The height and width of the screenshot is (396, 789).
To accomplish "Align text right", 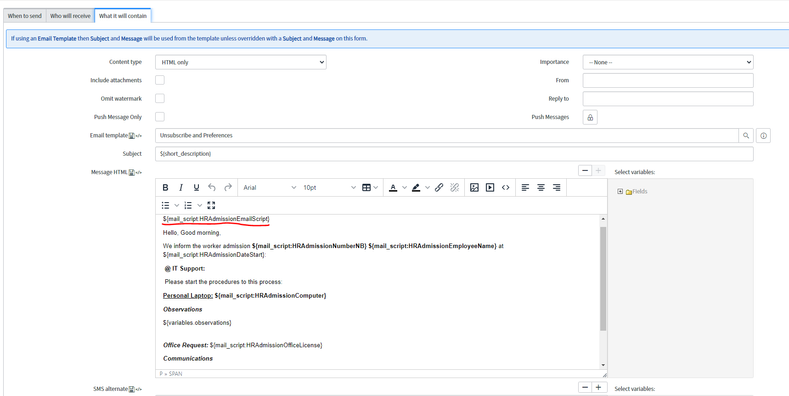I will 557,187.
